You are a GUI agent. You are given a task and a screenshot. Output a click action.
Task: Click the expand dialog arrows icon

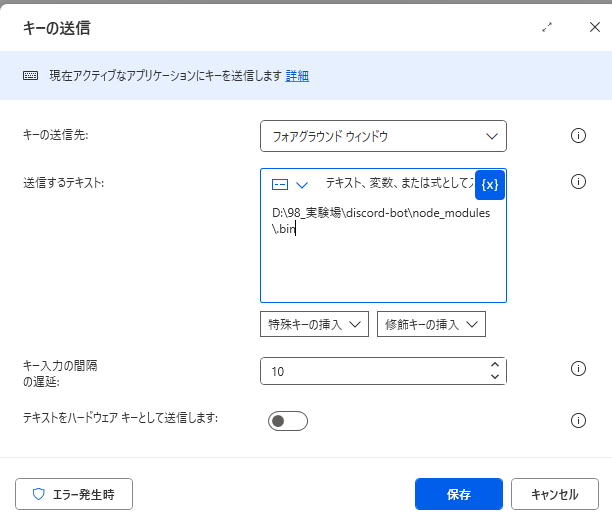[547, 28]
